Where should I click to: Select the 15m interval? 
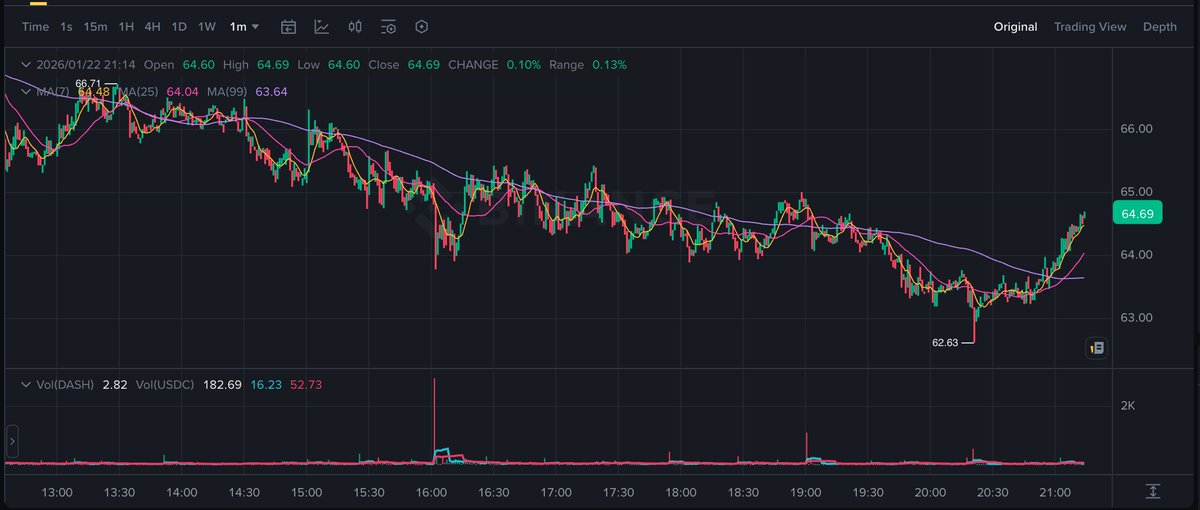click(96, 27)
